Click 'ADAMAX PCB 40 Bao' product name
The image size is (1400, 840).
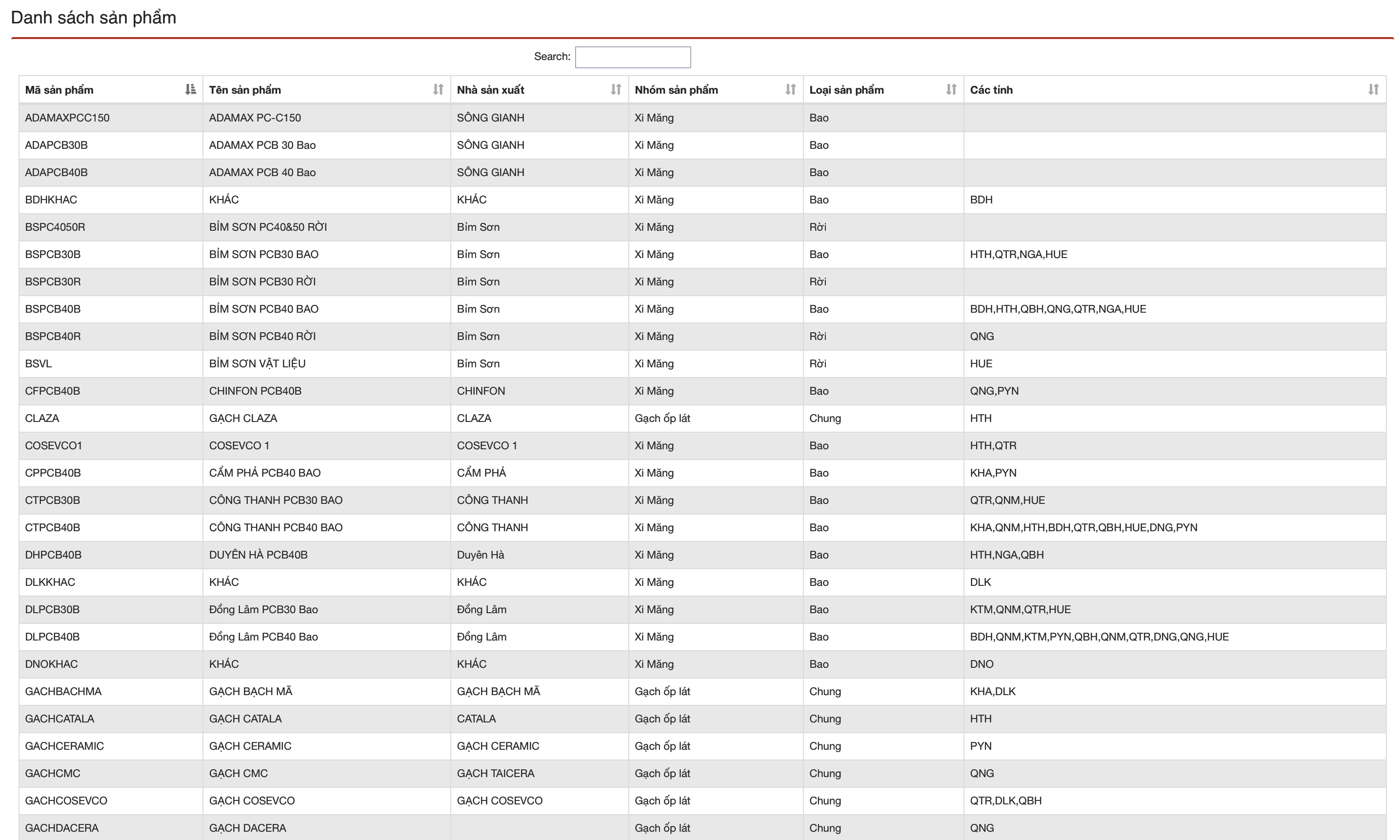point(262,172)
